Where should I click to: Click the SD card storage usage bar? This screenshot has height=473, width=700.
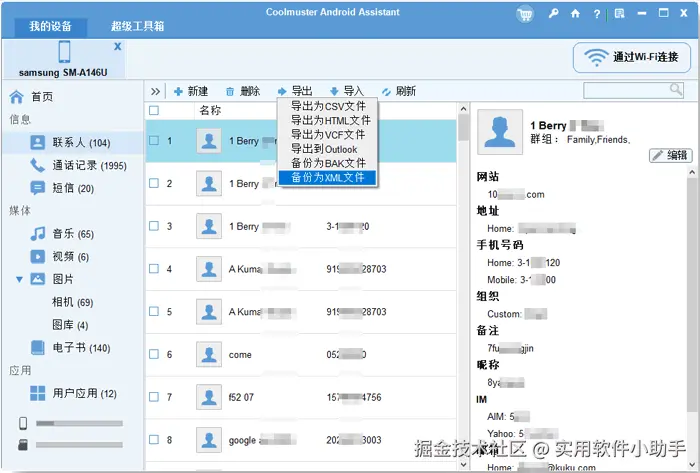point(79,445)
